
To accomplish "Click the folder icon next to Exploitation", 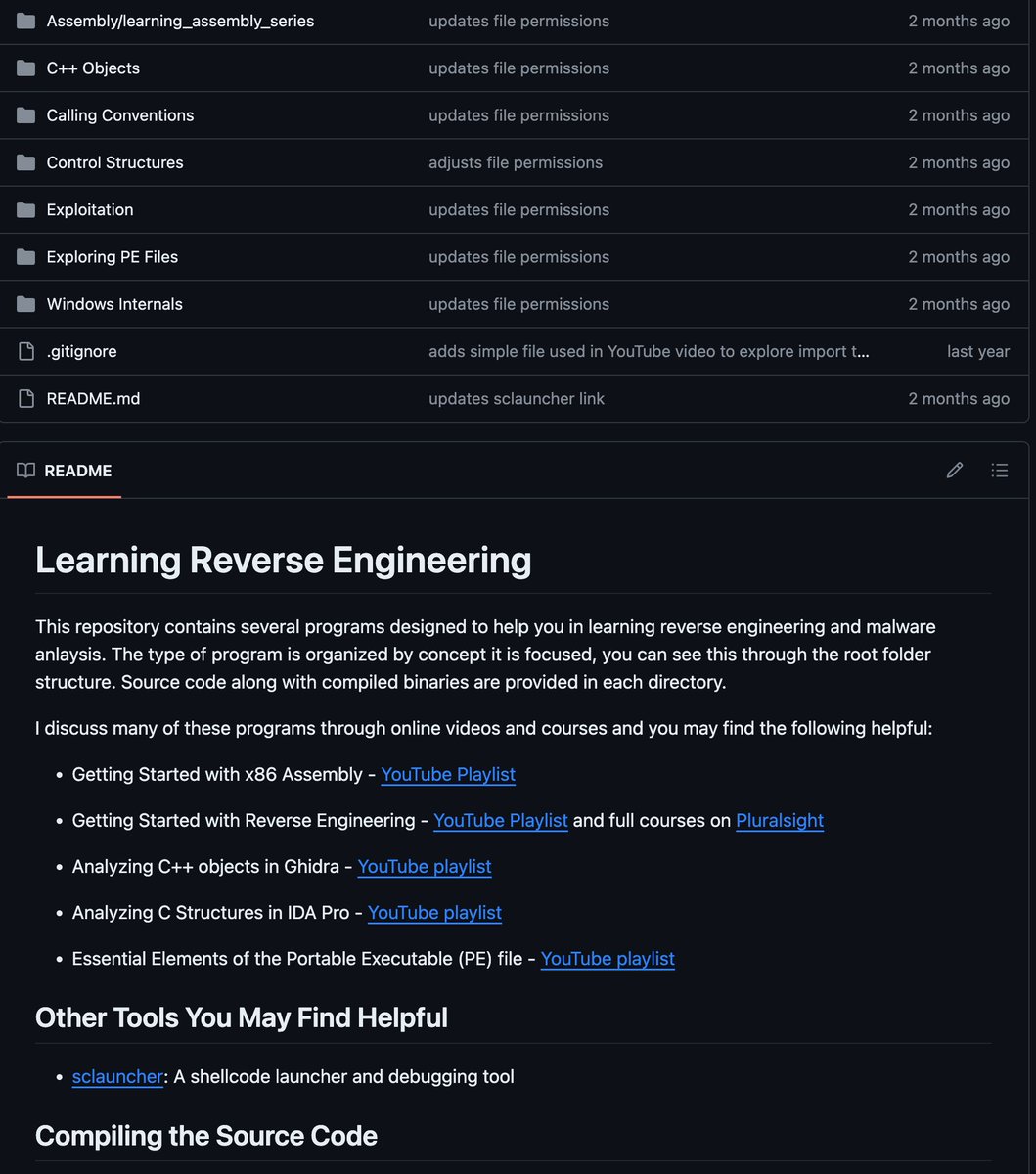I will (24, 209).
